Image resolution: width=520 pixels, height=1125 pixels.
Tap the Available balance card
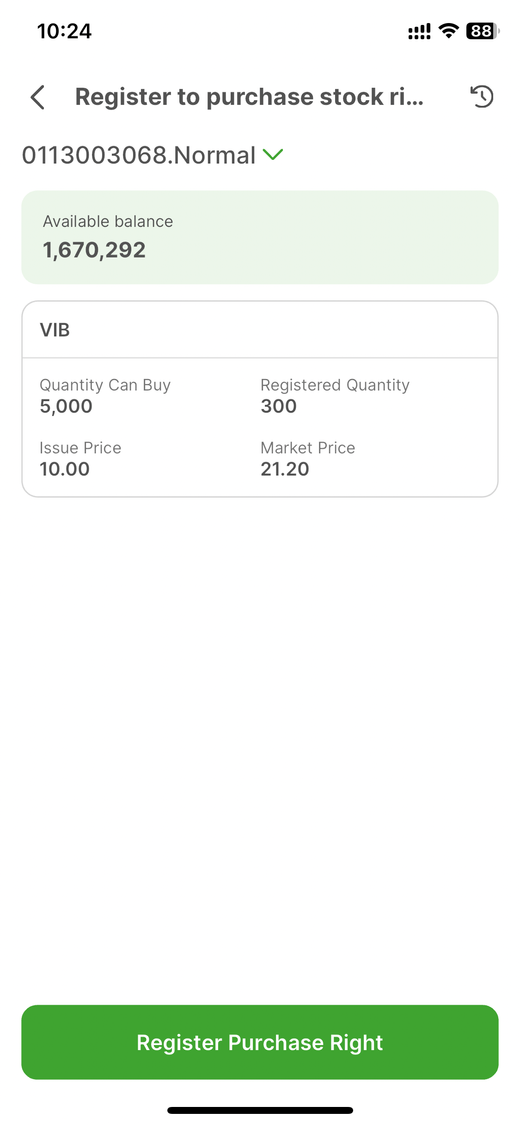[260, 237]
